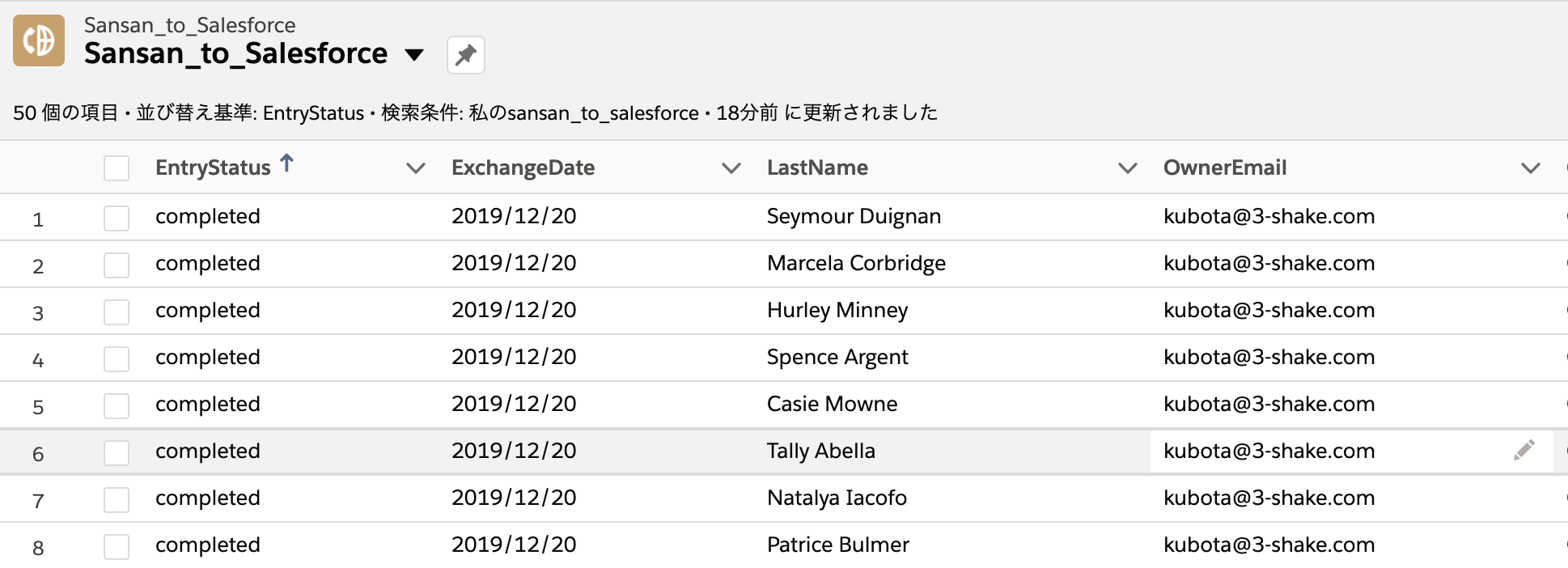Click the Marcela Corbridge name cell
1568x568 pixels.
click(856, 264)
